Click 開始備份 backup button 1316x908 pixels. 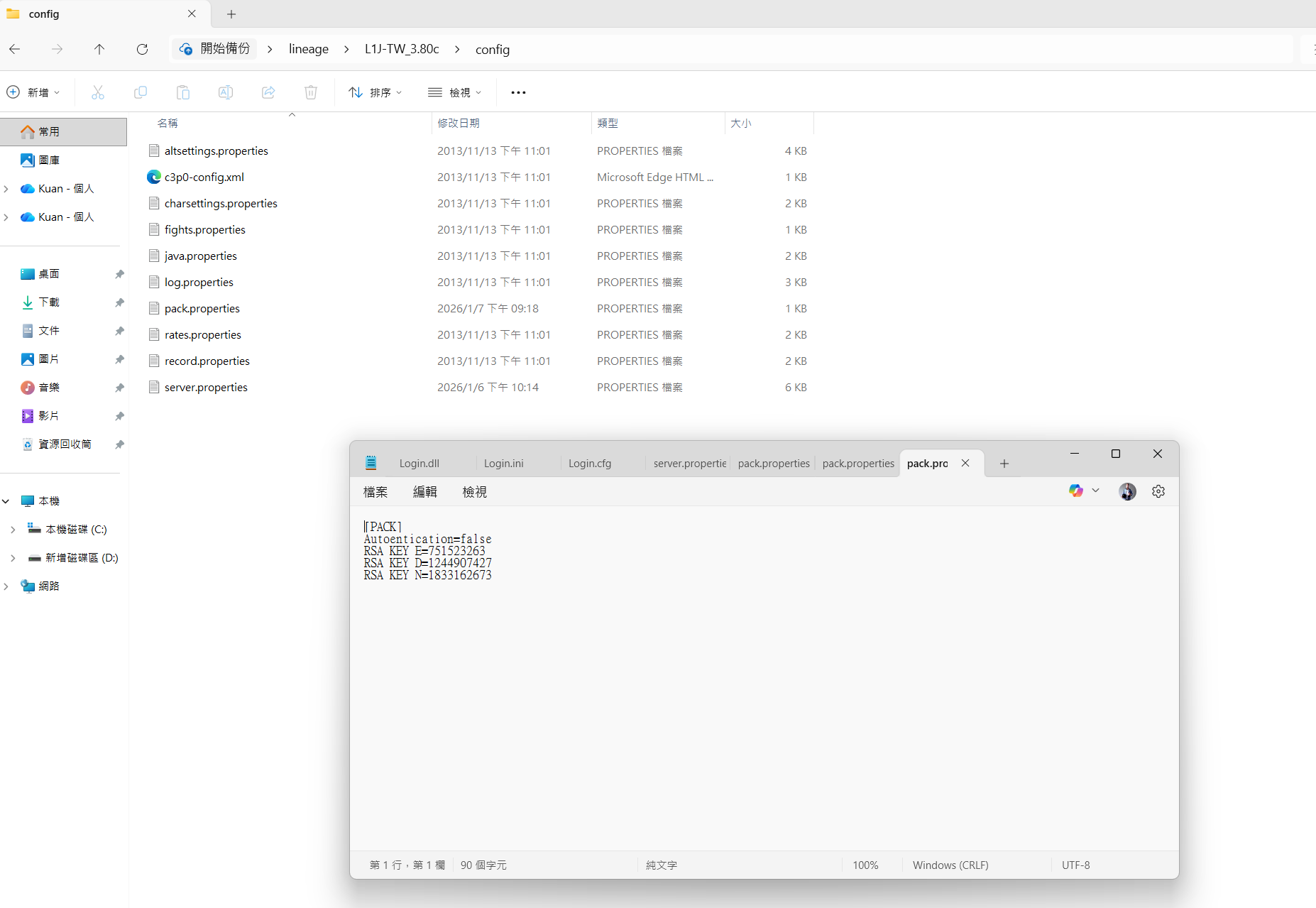pos(214,49)
